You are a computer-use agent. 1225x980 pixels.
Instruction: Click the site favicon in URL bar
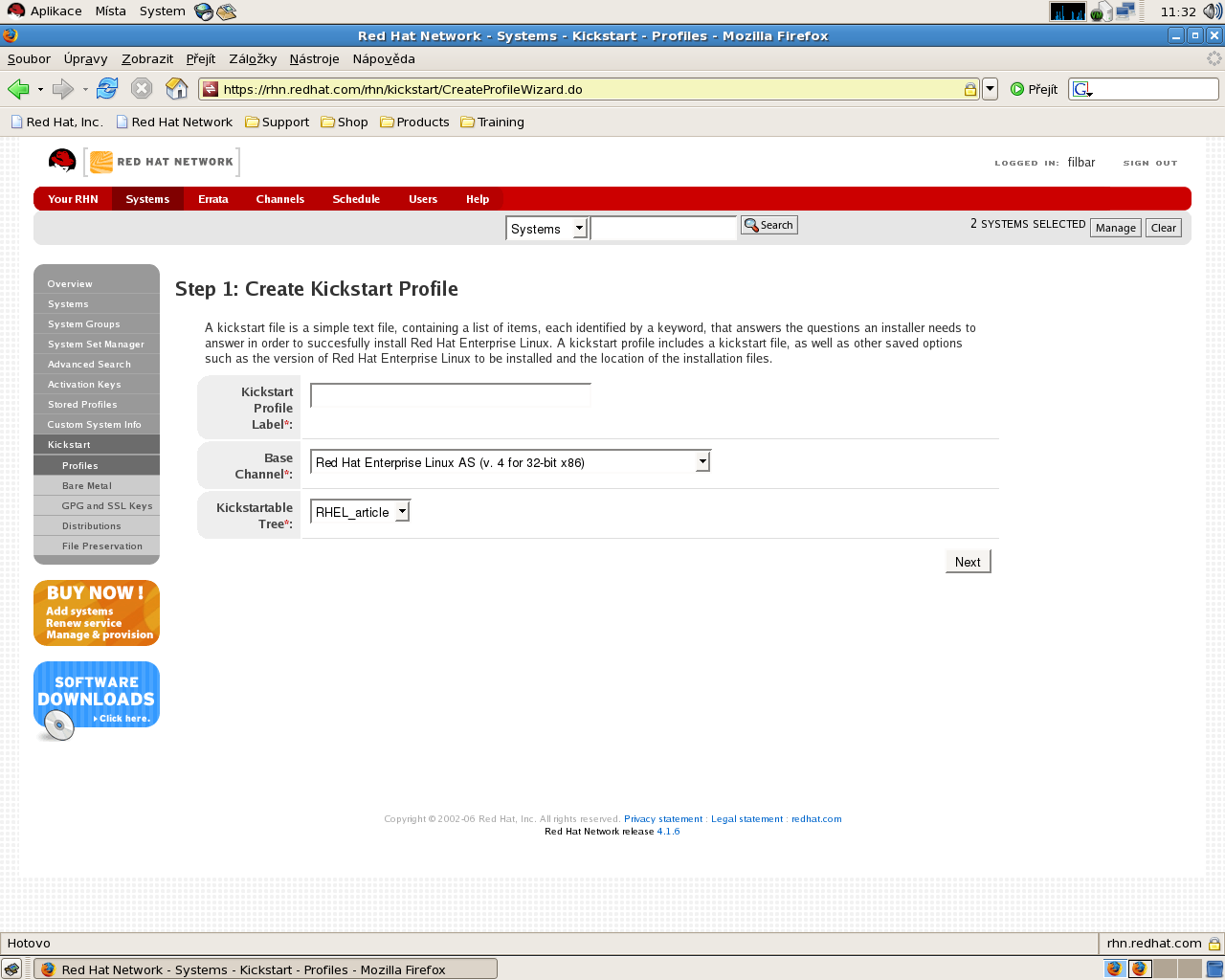[211, 89]
